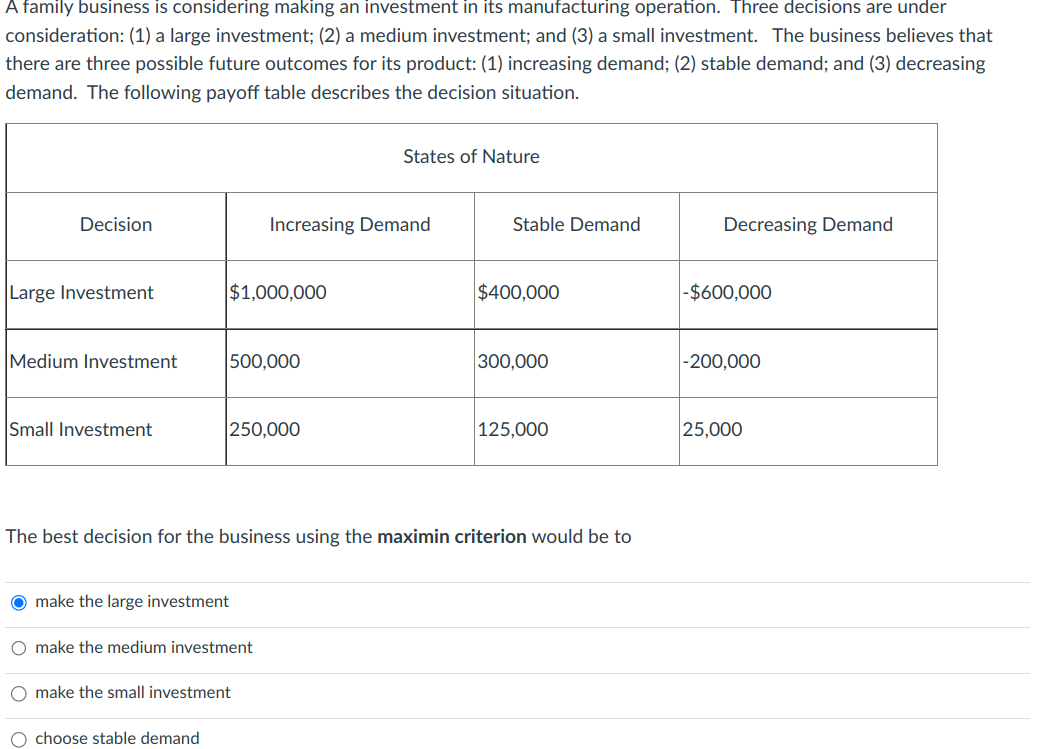This screenshot has width=1040, height=749.
Task: Choose the medium investment radio option
Action: 19,648
